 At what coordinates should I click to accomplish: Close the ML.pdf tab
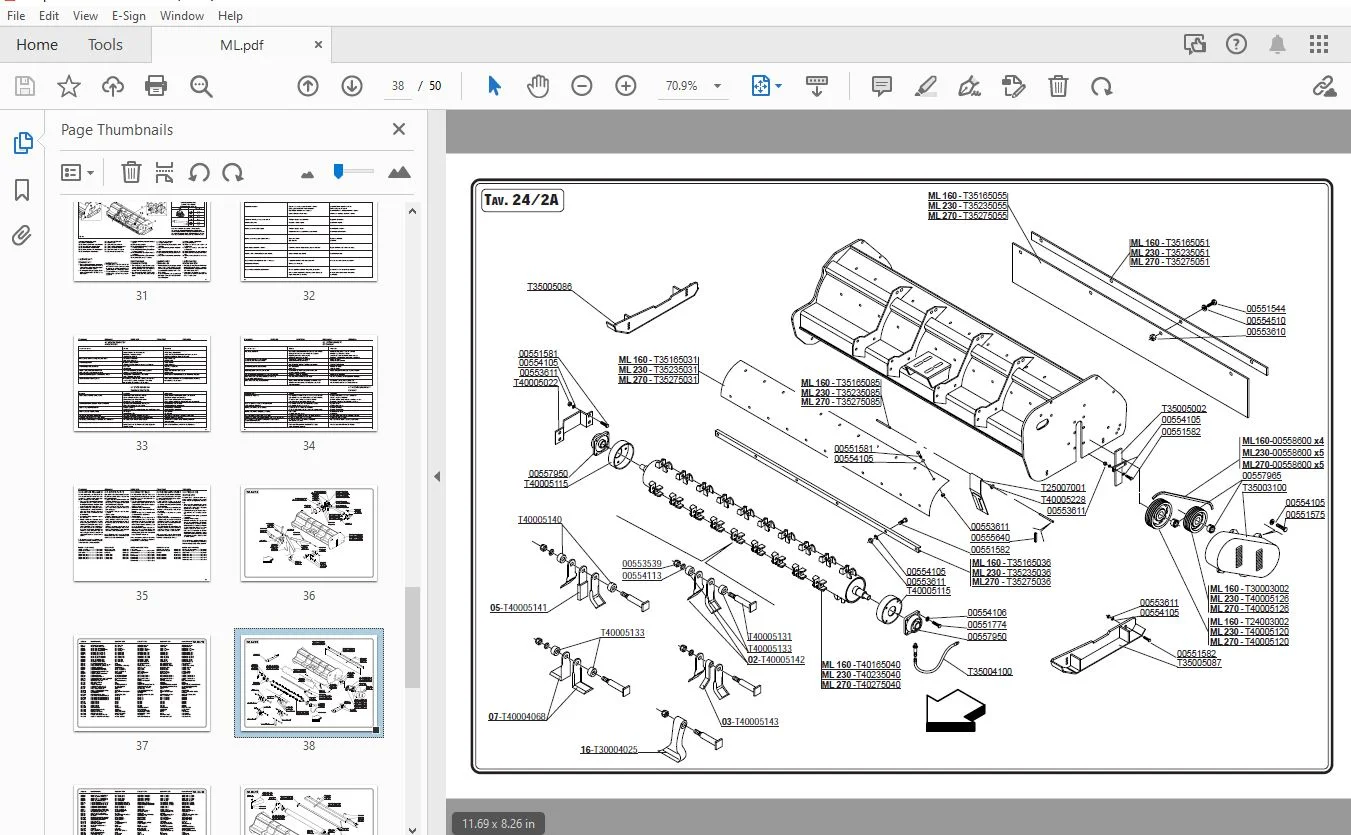(318, 45)
